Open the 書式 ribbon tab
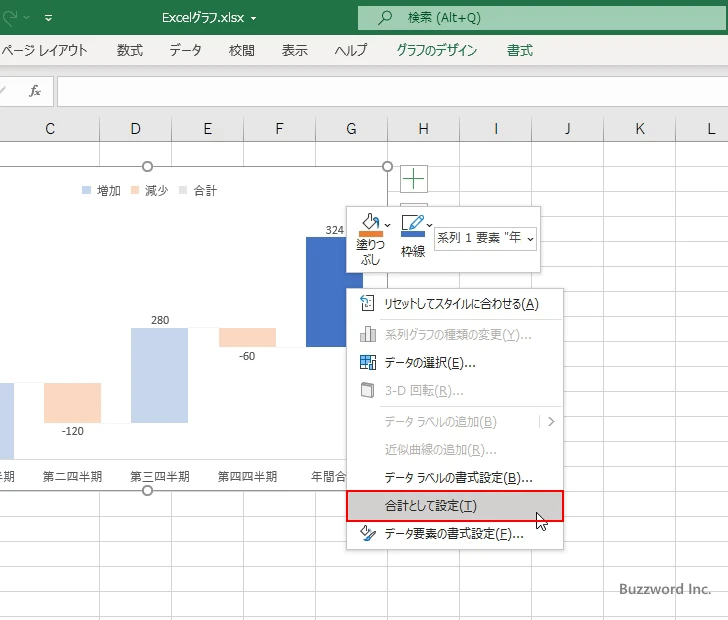 520,50
